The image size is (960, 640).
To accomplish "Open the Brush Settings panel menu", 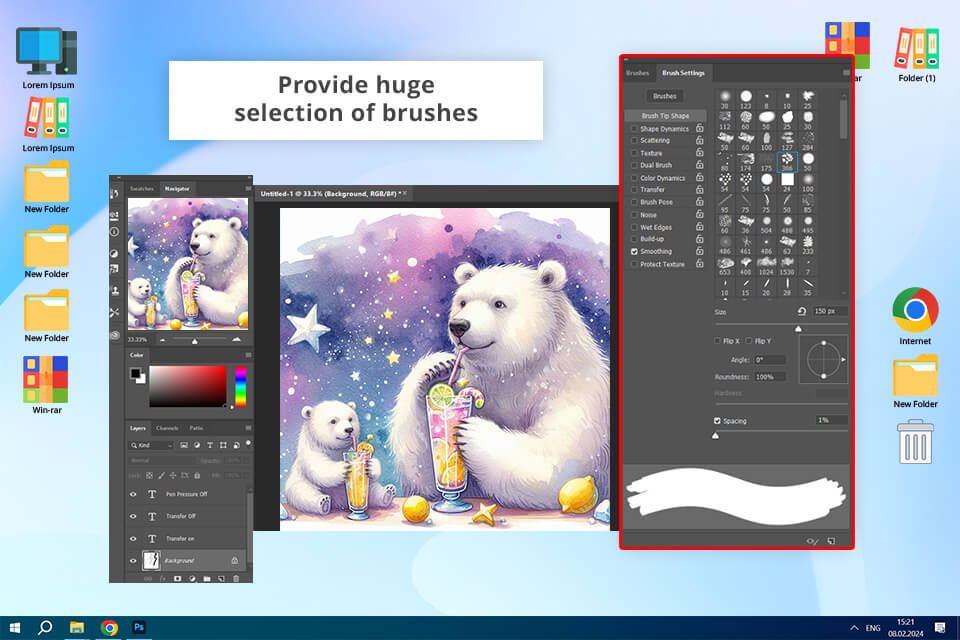I will click(x=846, y=72).
